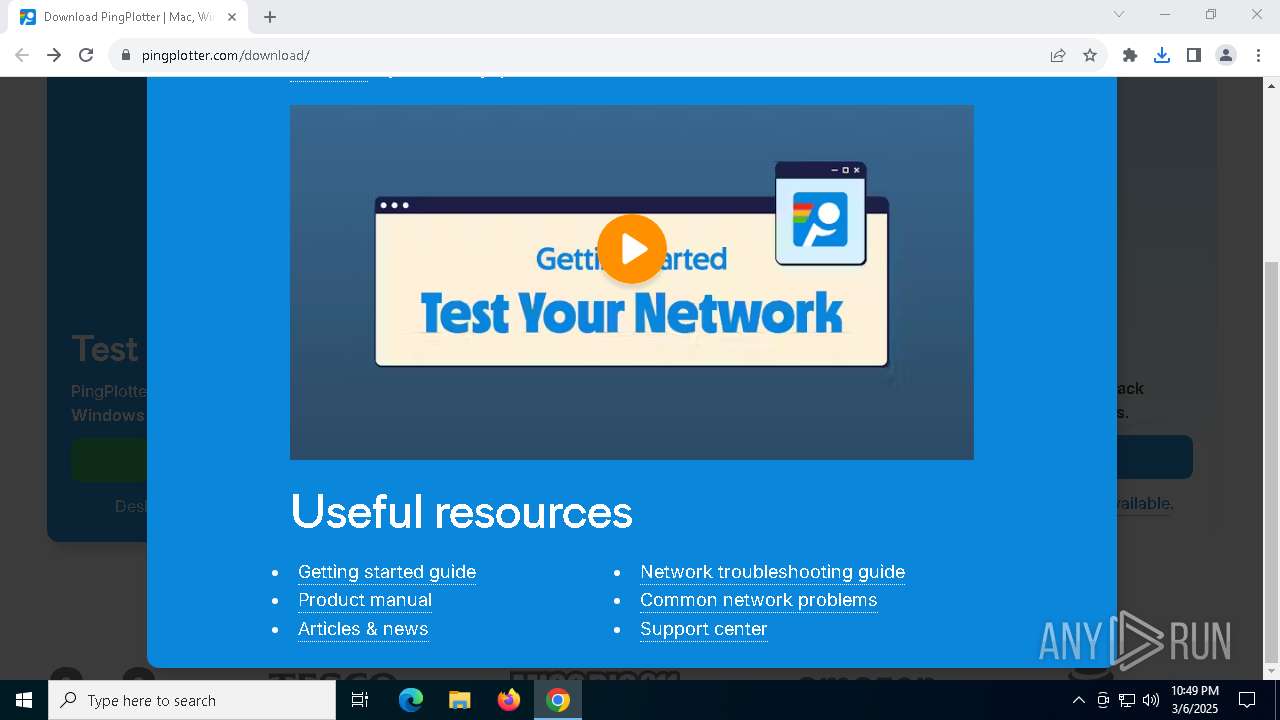Viewport: 1280px width, 720px height.
Task: Open the Getting started guide link
Action: pos(387,572)
